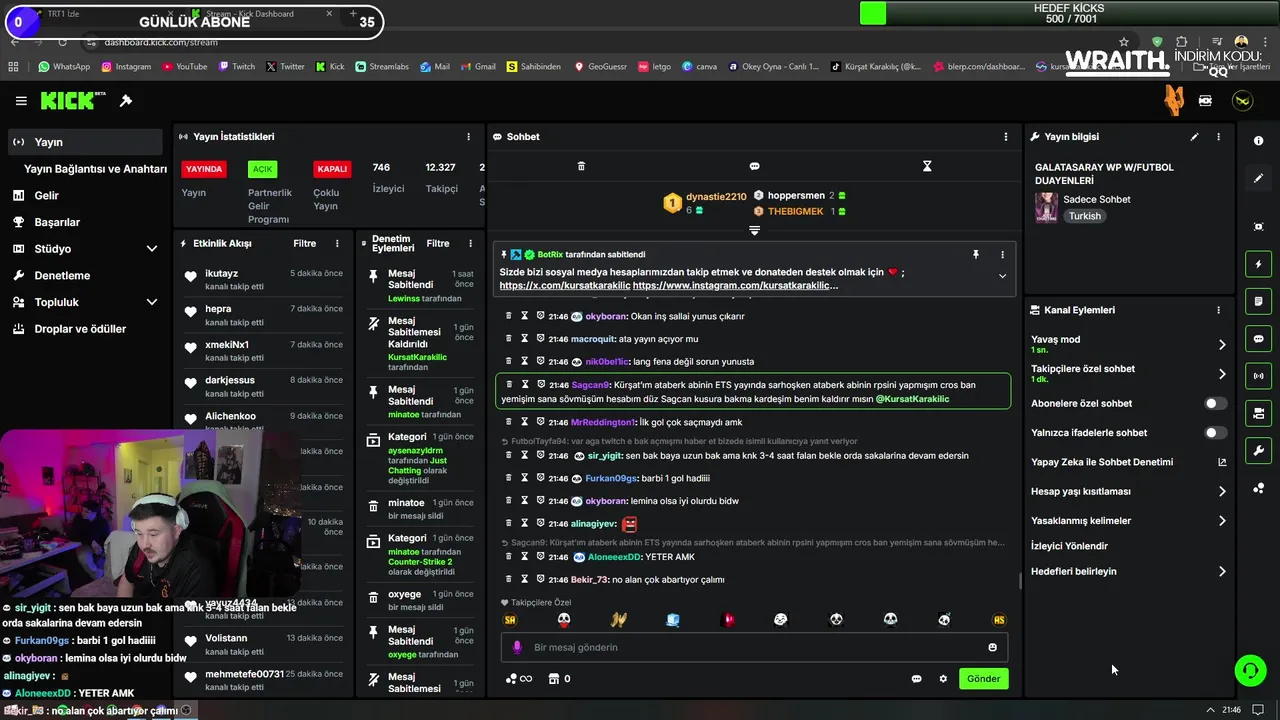Click wrench icon in right sidebar

click(x=1258, y=451)
